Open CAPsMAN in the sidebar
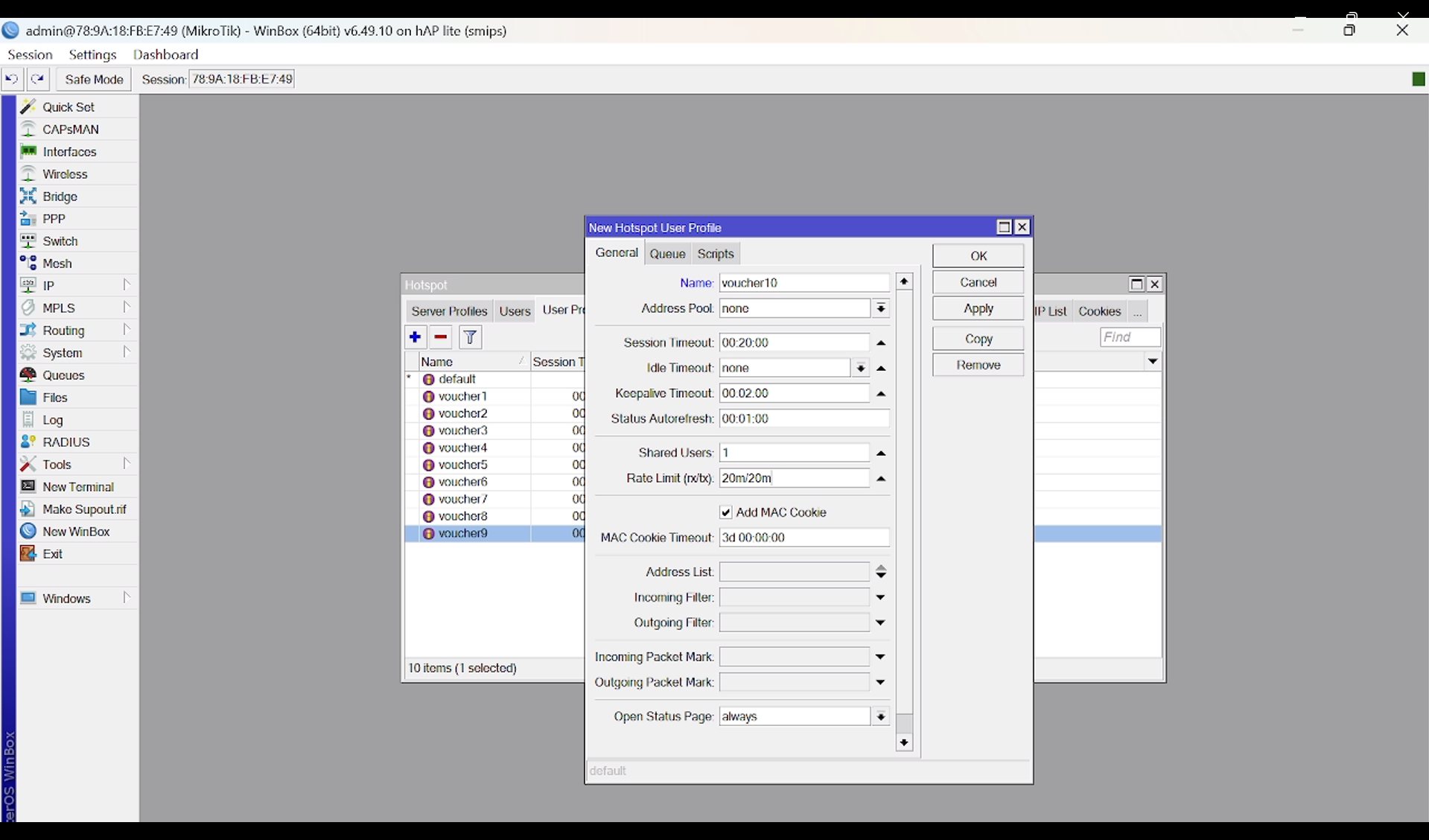 [x=77, y=130]
